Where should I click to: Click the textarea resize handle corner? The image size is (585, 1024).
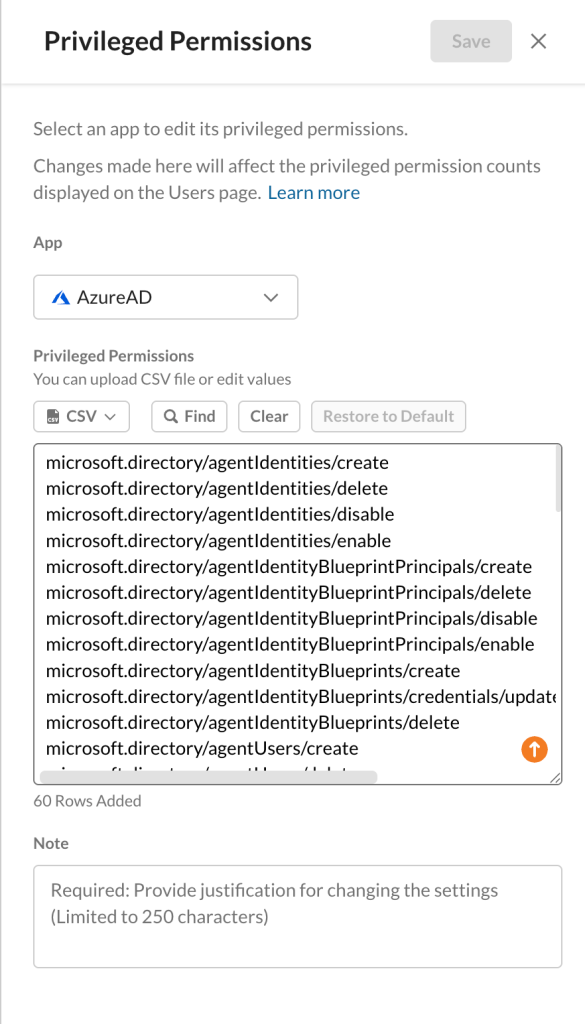[555, 777]
